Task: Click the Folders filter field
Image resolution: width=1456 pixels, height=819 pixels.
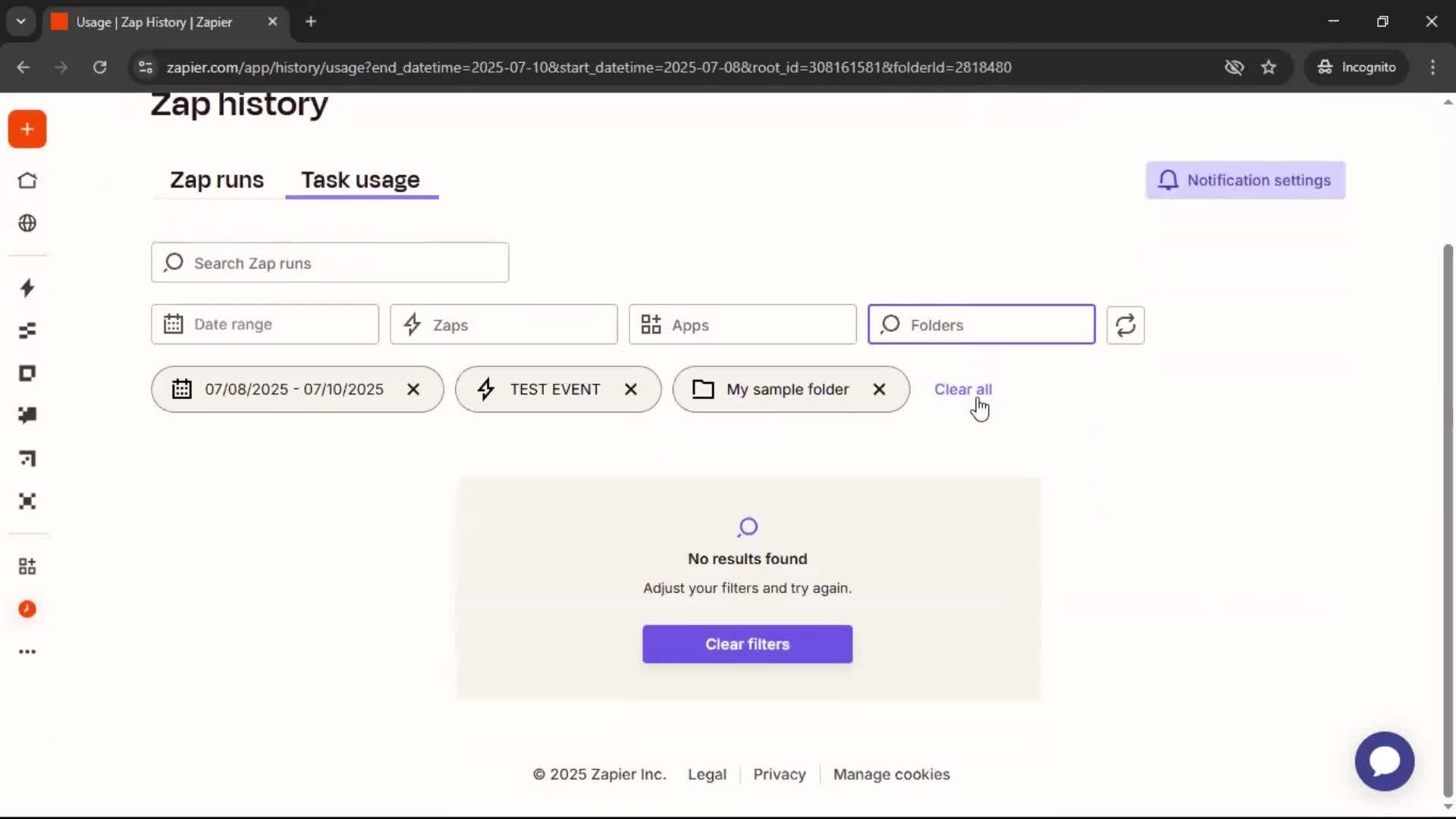Action: (x=981, y=325)
